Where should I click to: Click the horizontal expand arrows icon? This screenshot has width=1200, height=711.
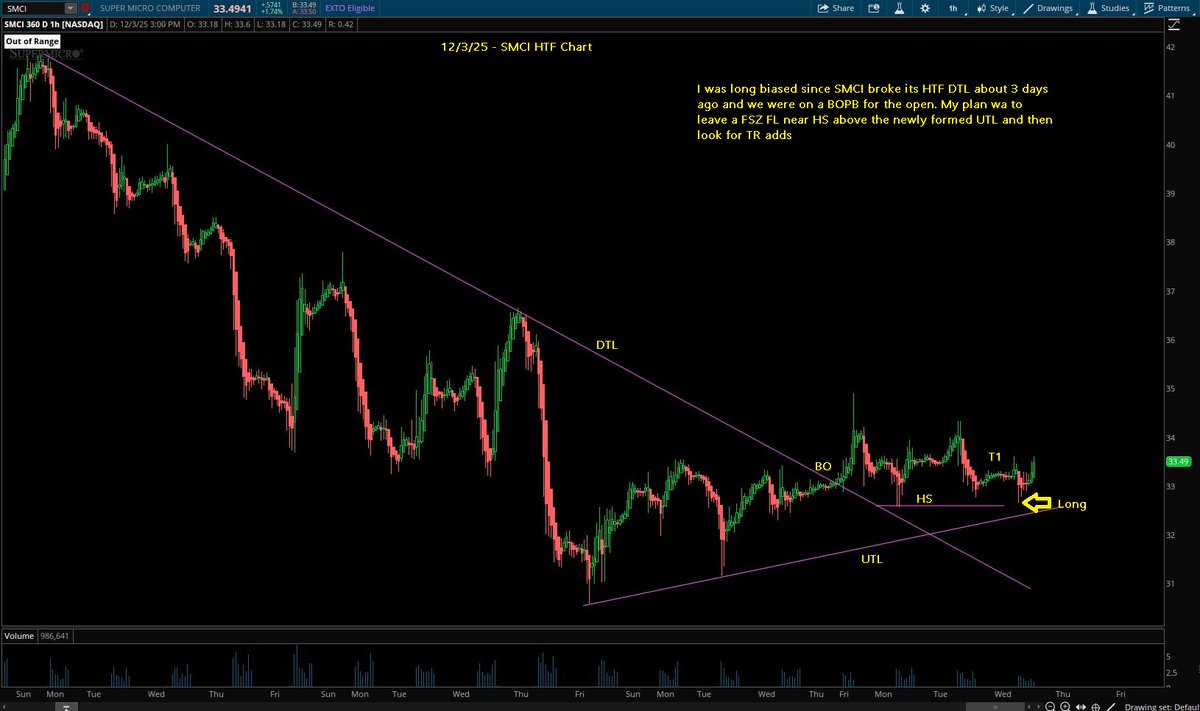pos(1081,707)
